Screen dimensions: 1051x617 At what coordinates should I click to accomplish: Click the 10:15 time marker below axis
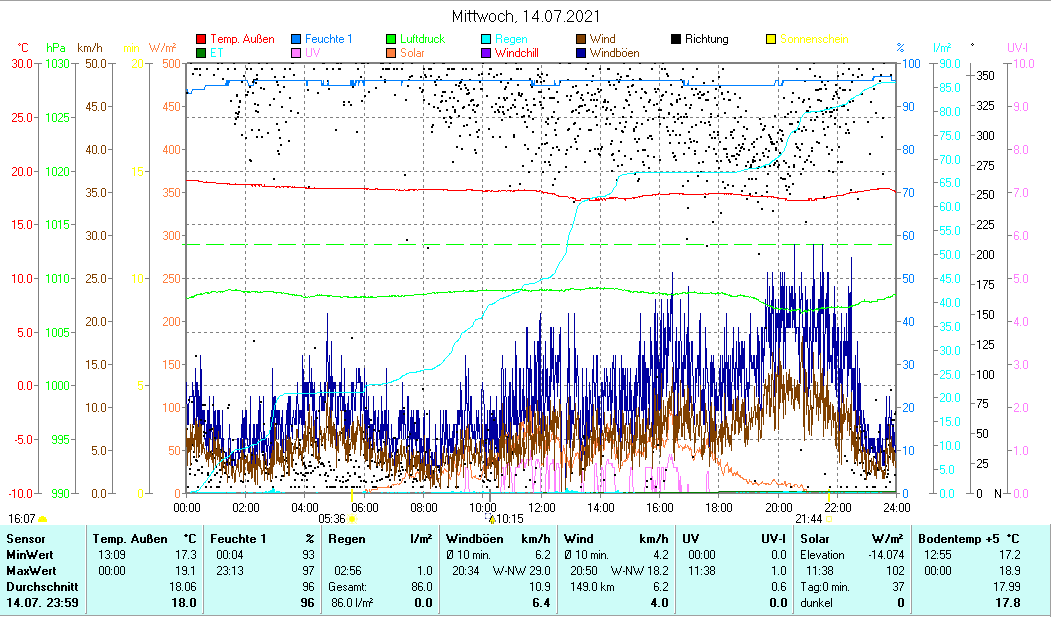510,519
